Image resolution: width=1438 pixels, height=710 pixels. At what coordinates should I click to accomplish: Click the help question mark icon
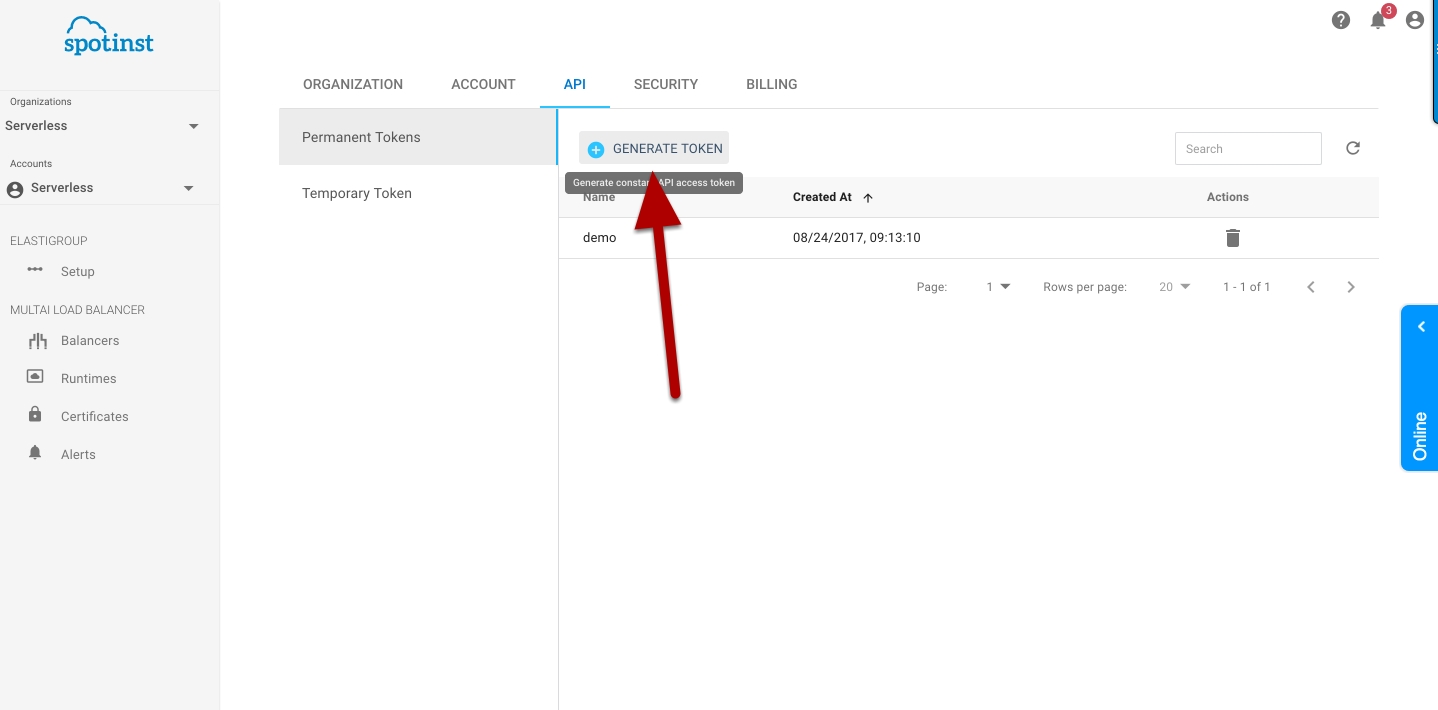pos(1341,20)
